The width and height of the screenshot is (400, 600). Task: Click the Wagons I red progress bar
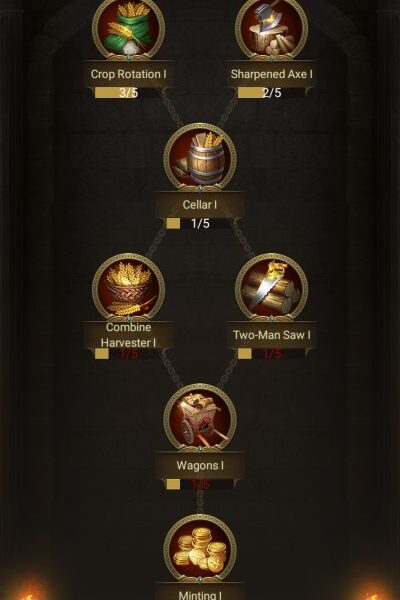[200, 484]
